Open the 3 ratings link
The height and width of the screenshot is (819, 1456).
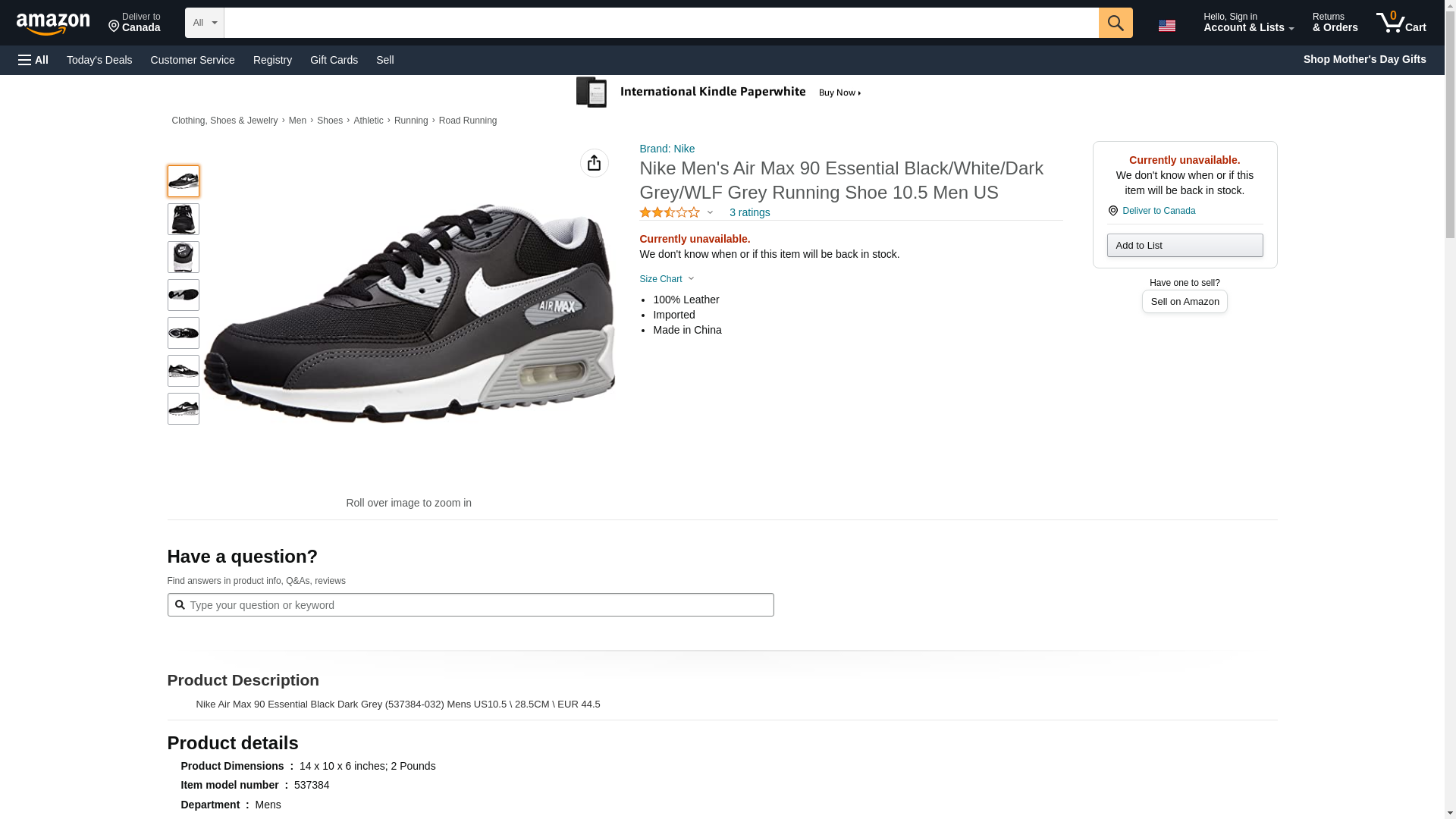749,213
